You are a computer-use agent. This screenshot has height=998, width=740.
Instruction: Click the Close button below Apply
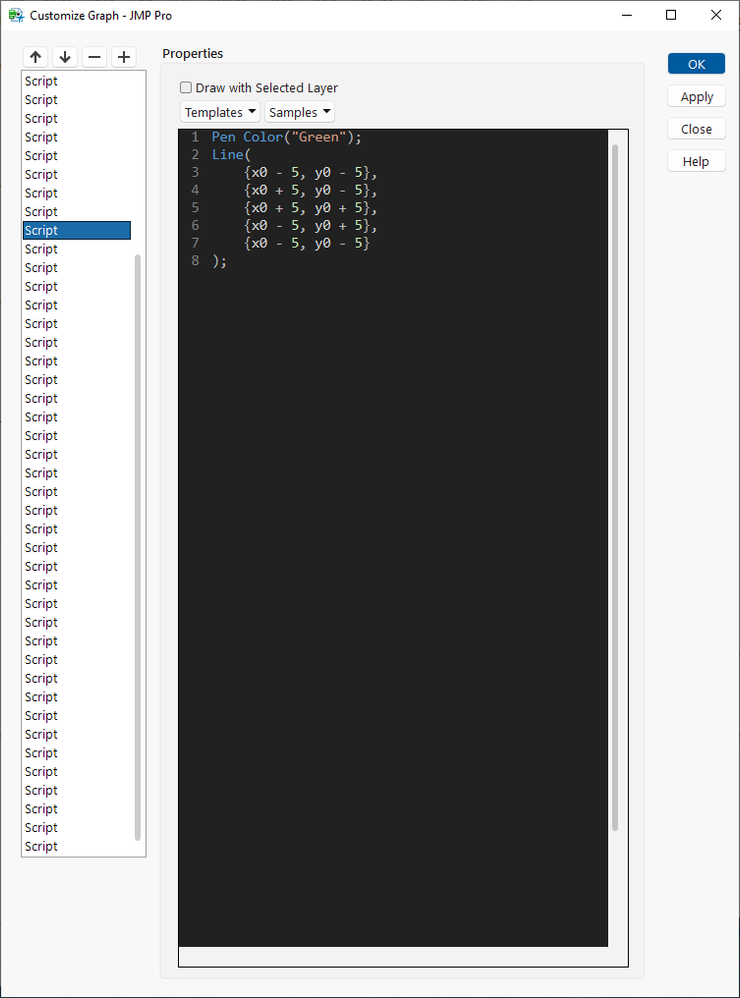pyautogui.click(x=696, y=129)
